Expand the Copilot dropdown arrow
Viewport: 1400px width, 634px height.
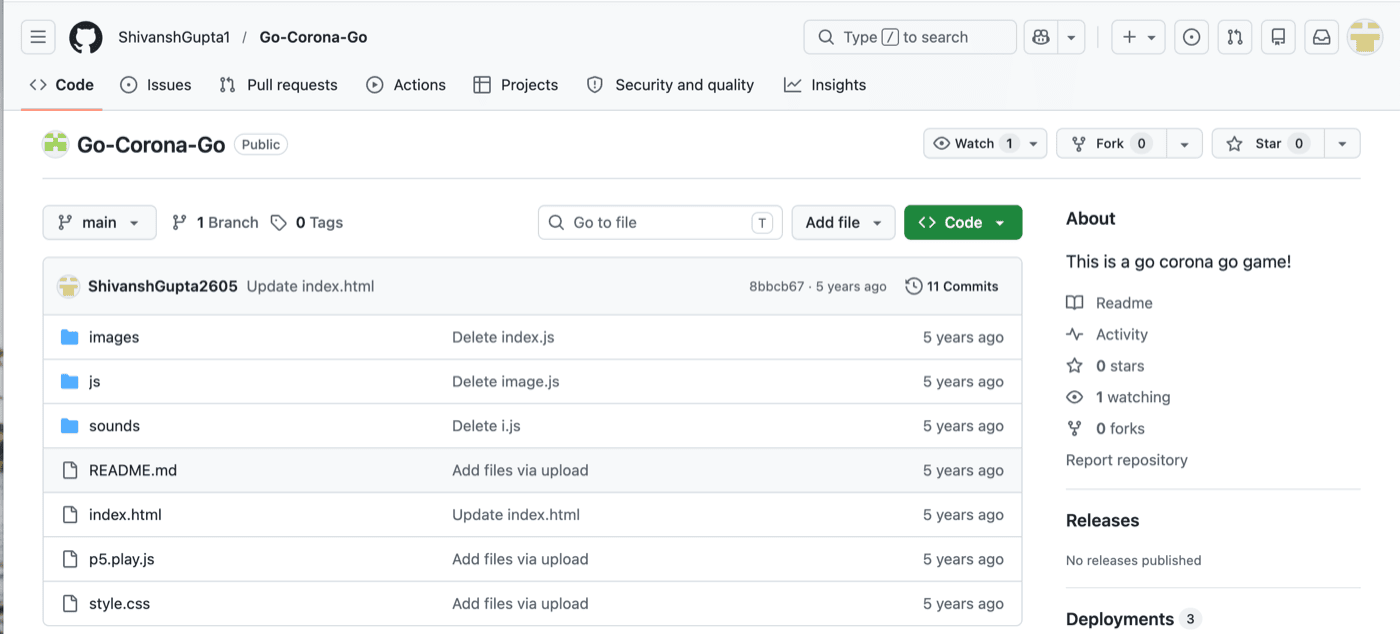coord(1071,37)
